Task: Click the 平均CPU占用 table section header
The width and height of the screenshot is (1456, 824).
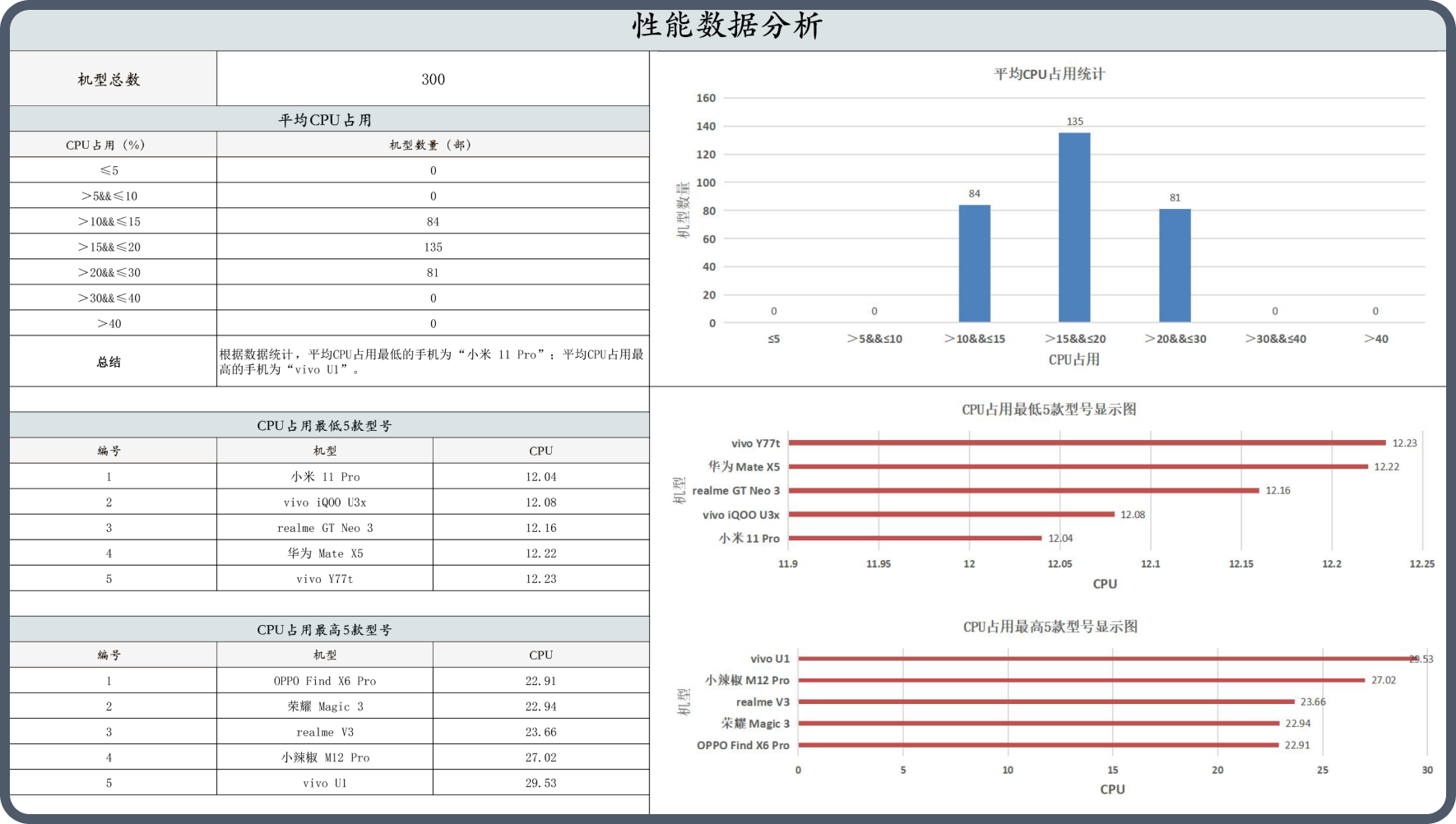Action: 325,120
